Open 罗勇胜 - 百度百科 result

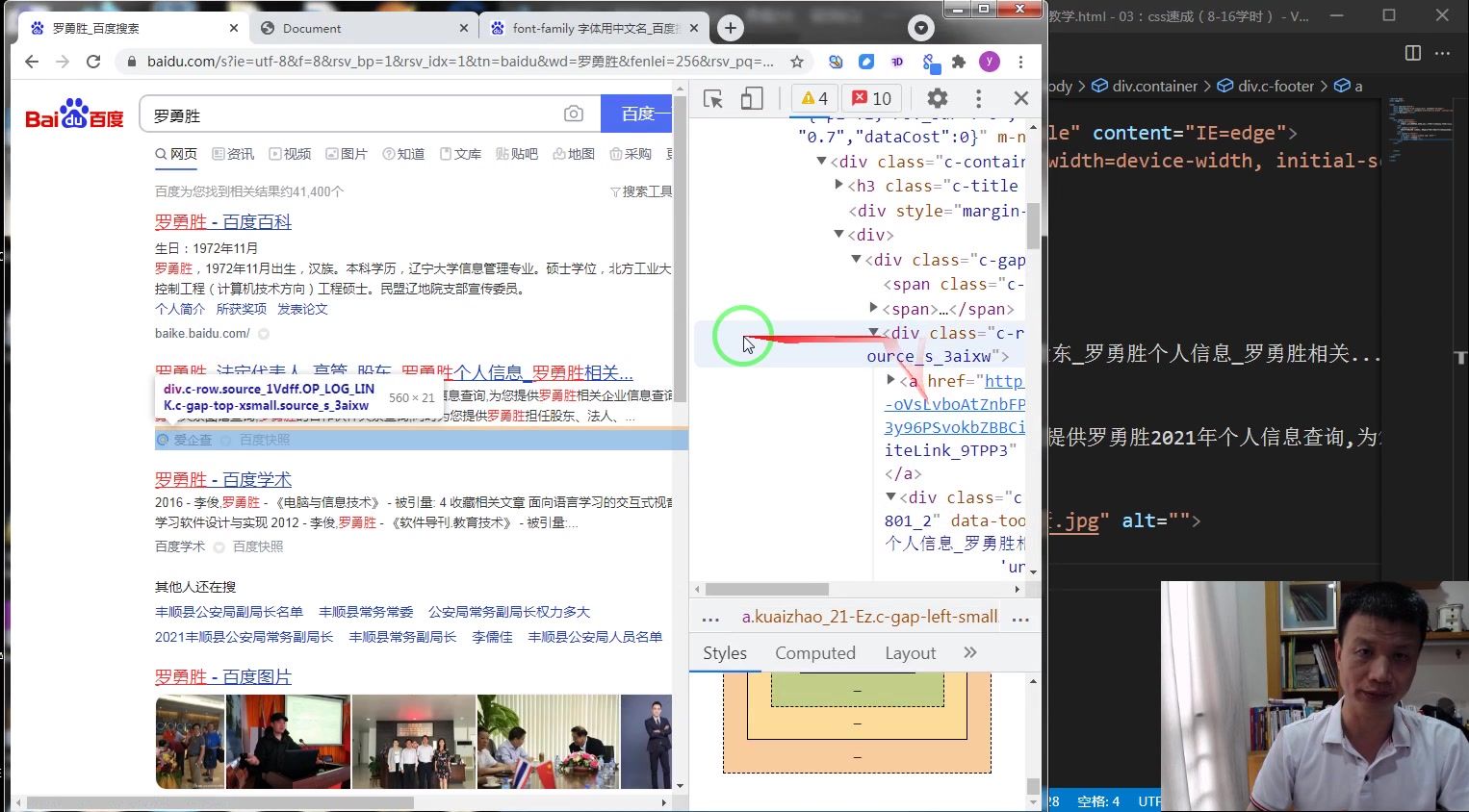pos(223,222)
